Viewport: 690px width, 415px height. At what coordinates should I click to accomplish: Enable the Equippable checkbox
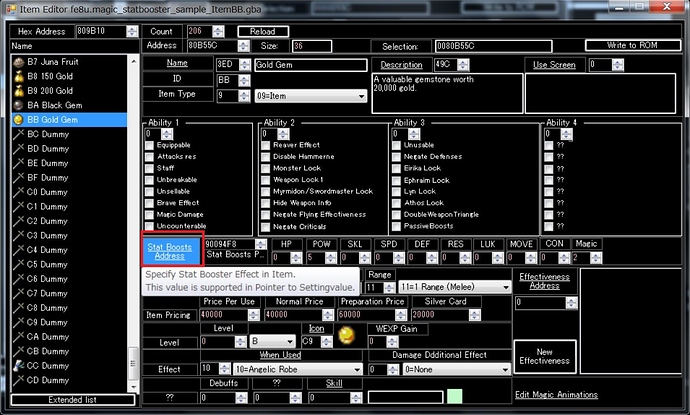(x=150, y=145)
